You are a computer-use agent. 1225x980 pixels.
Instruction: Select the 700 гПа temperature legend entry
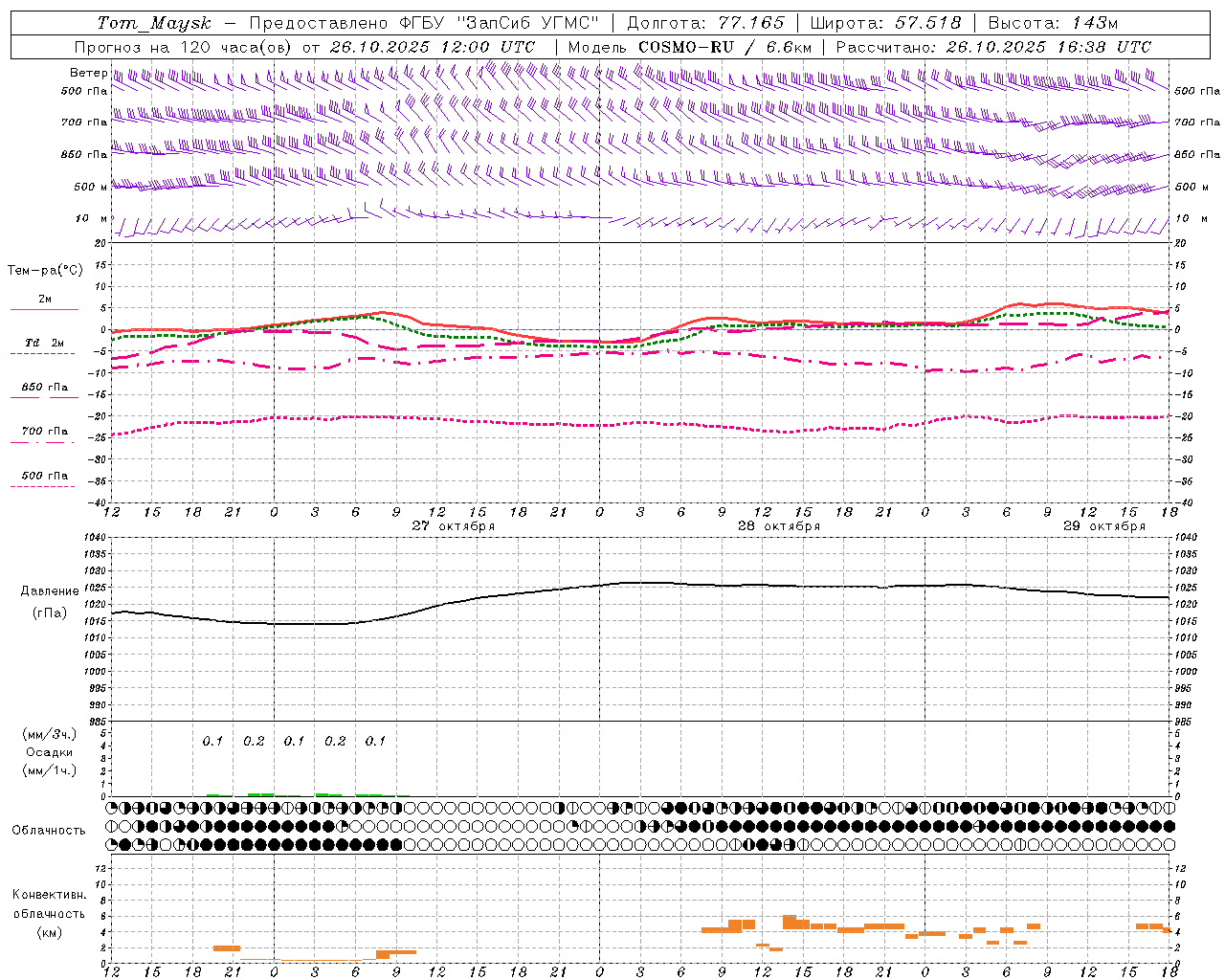pos(45,432)
